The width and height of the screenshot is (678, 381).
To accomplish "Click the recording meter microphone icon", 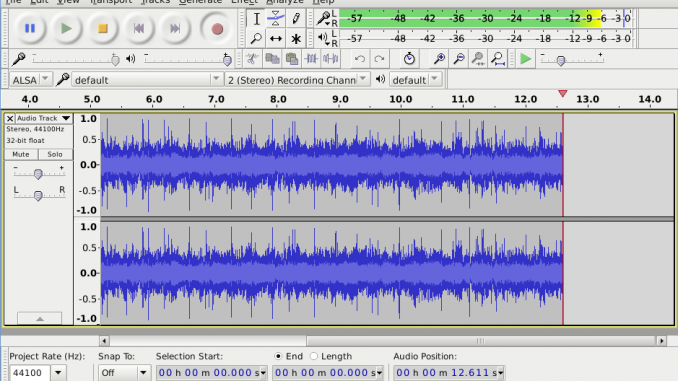I will tap(323, 19).
